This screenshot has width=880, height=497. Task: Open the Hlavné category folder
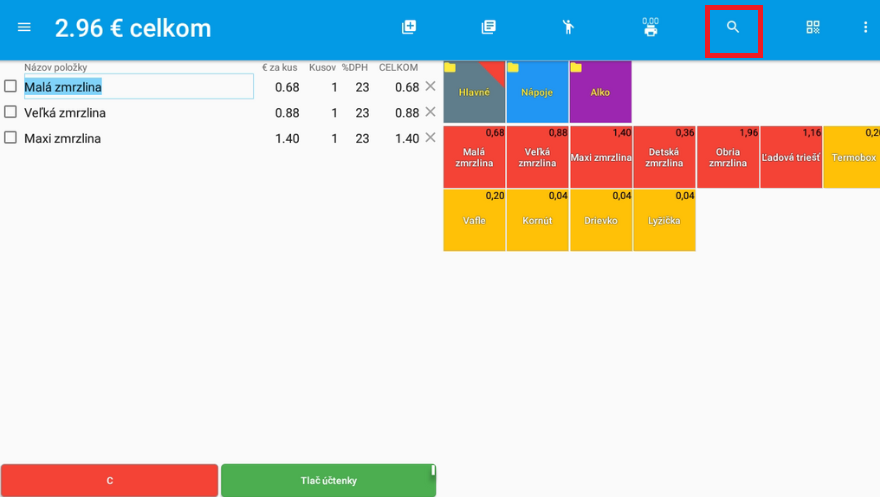474,92
